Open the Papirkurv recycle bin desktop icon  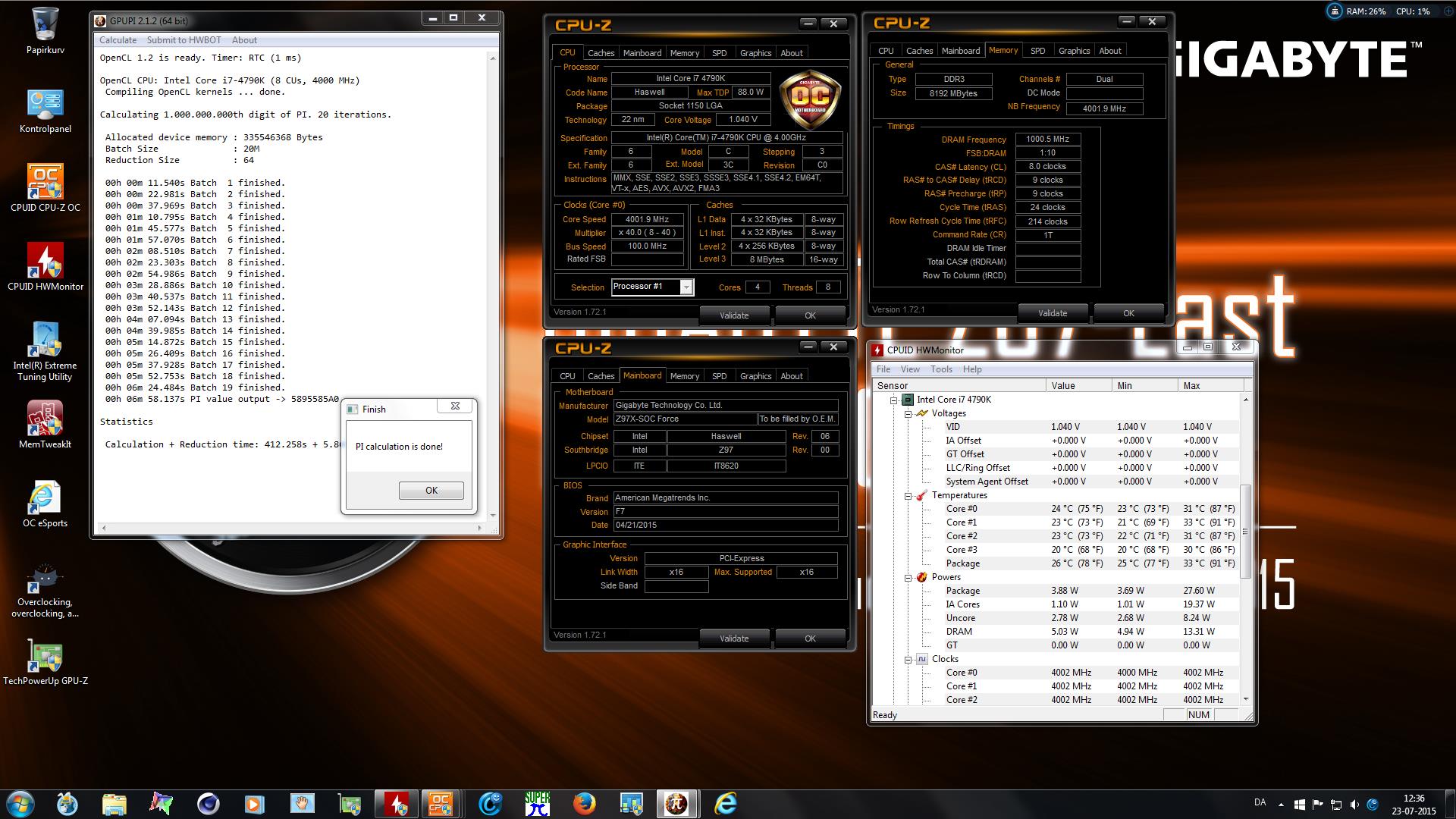[45, 30]
